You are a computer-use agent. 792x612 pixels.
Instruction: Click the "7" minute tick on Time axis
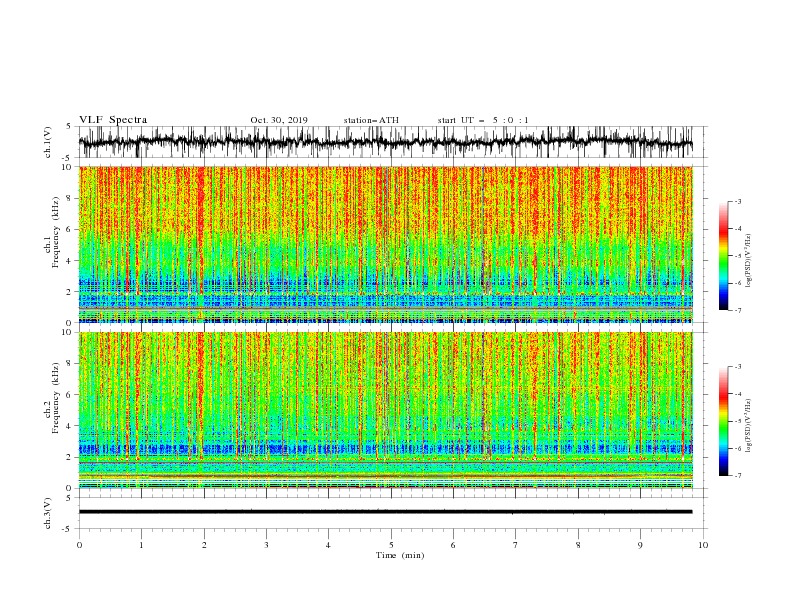point(516,545)
